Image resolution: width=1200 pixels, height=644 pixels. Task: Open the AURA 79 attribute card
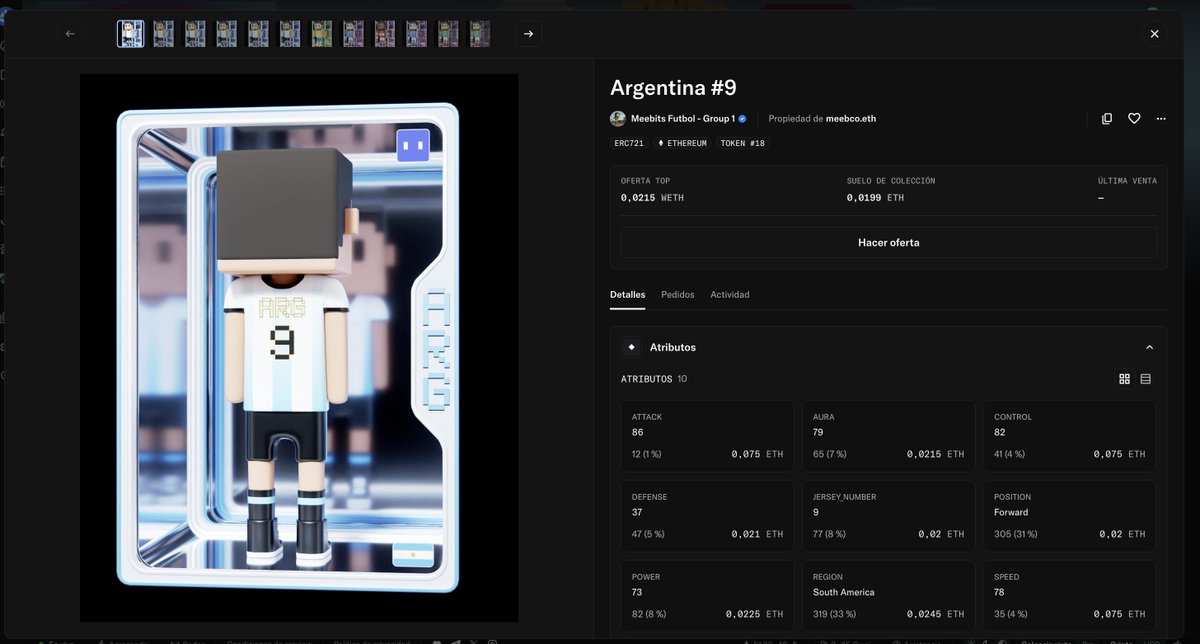pos(888,437)
